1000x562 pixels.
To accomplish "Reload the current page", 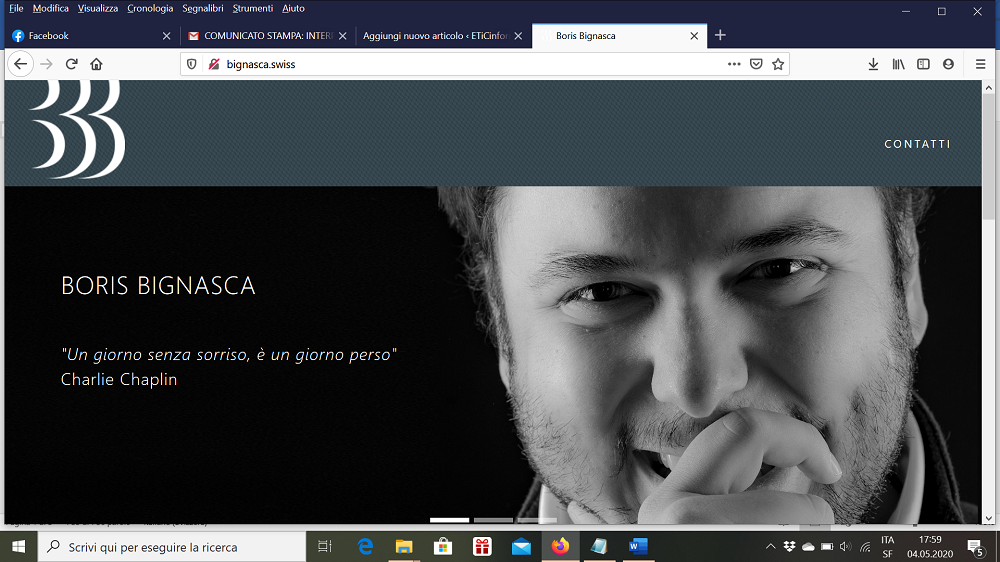I will pyautogui.click(x=71, y=64).
